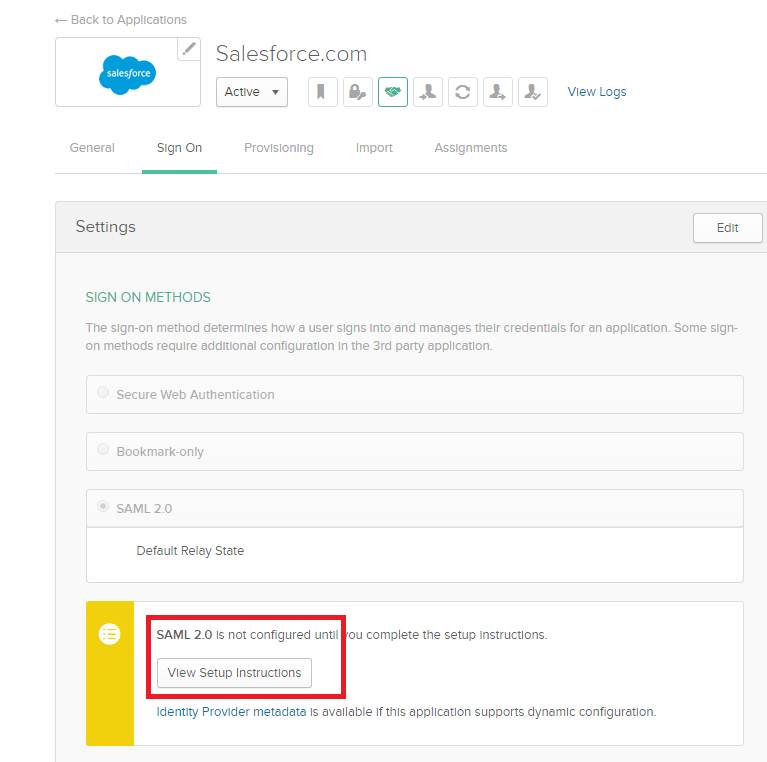The width and height of the screenshot is (767, 762).
Task: Click the Edit settings button
Action: click(x=727, y=228)
